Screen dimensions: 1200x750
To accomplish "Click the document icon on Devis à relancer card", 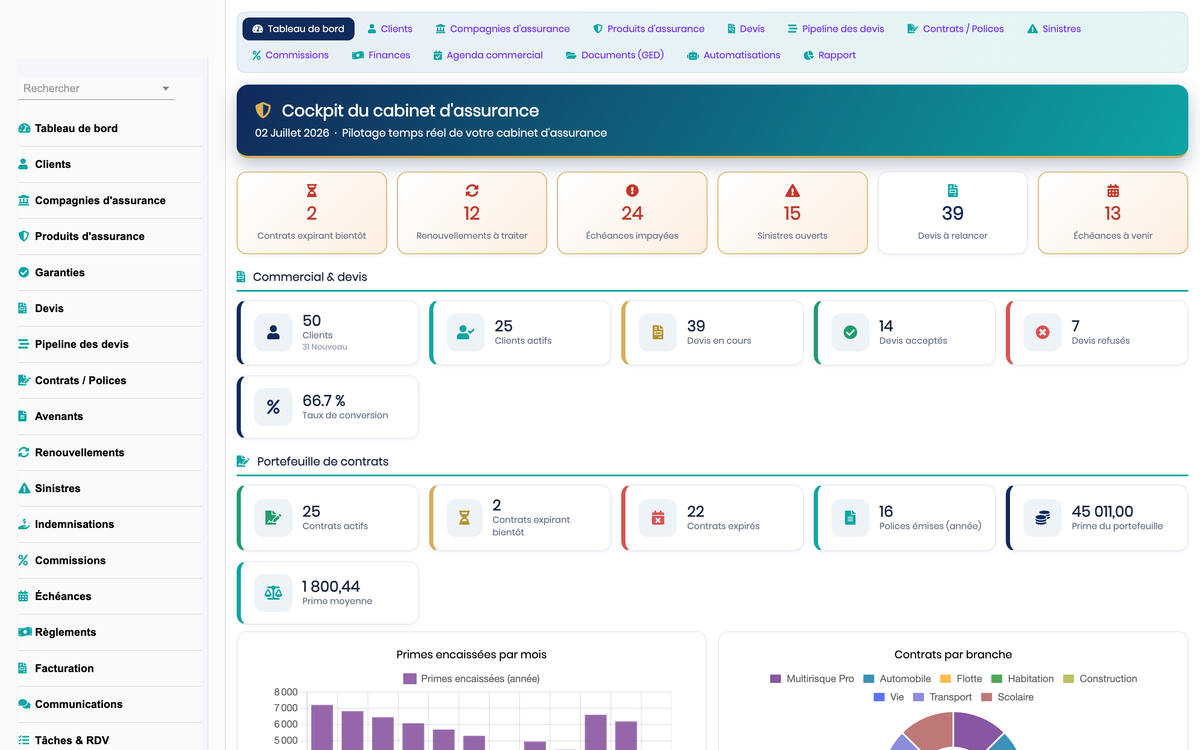I will [953, 190].
